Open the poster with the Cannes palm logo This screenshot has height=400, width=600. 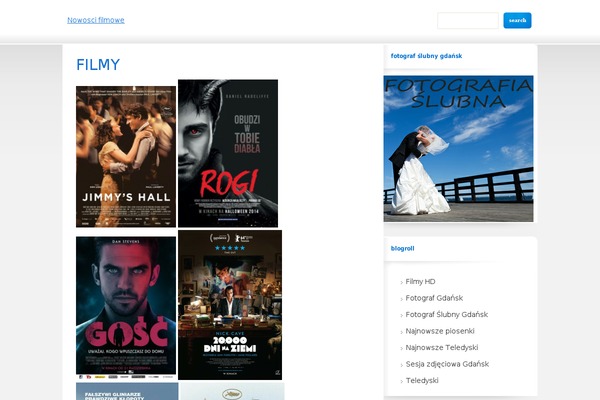232,392
